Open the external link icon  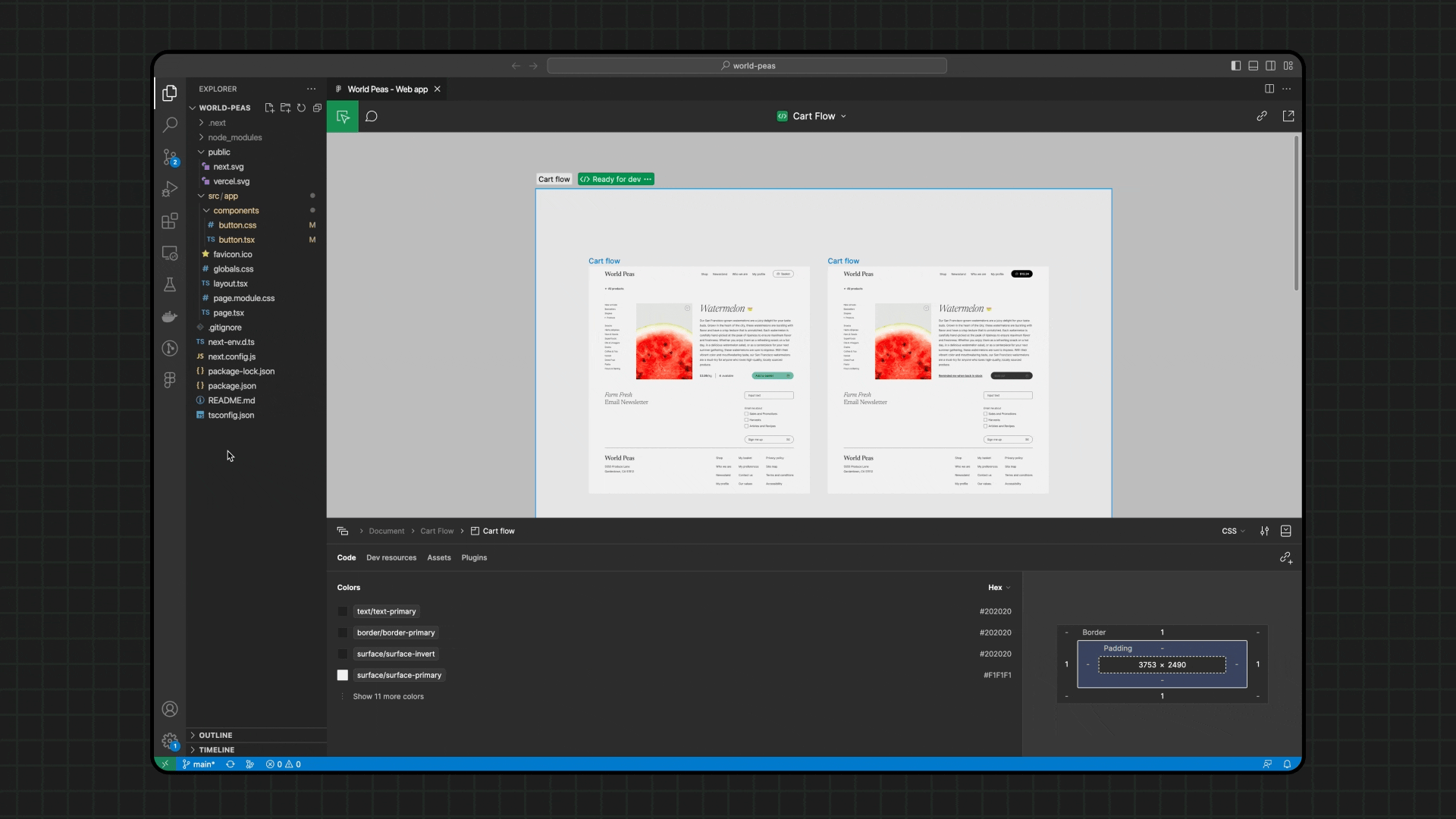click(x=1289, y=116)
